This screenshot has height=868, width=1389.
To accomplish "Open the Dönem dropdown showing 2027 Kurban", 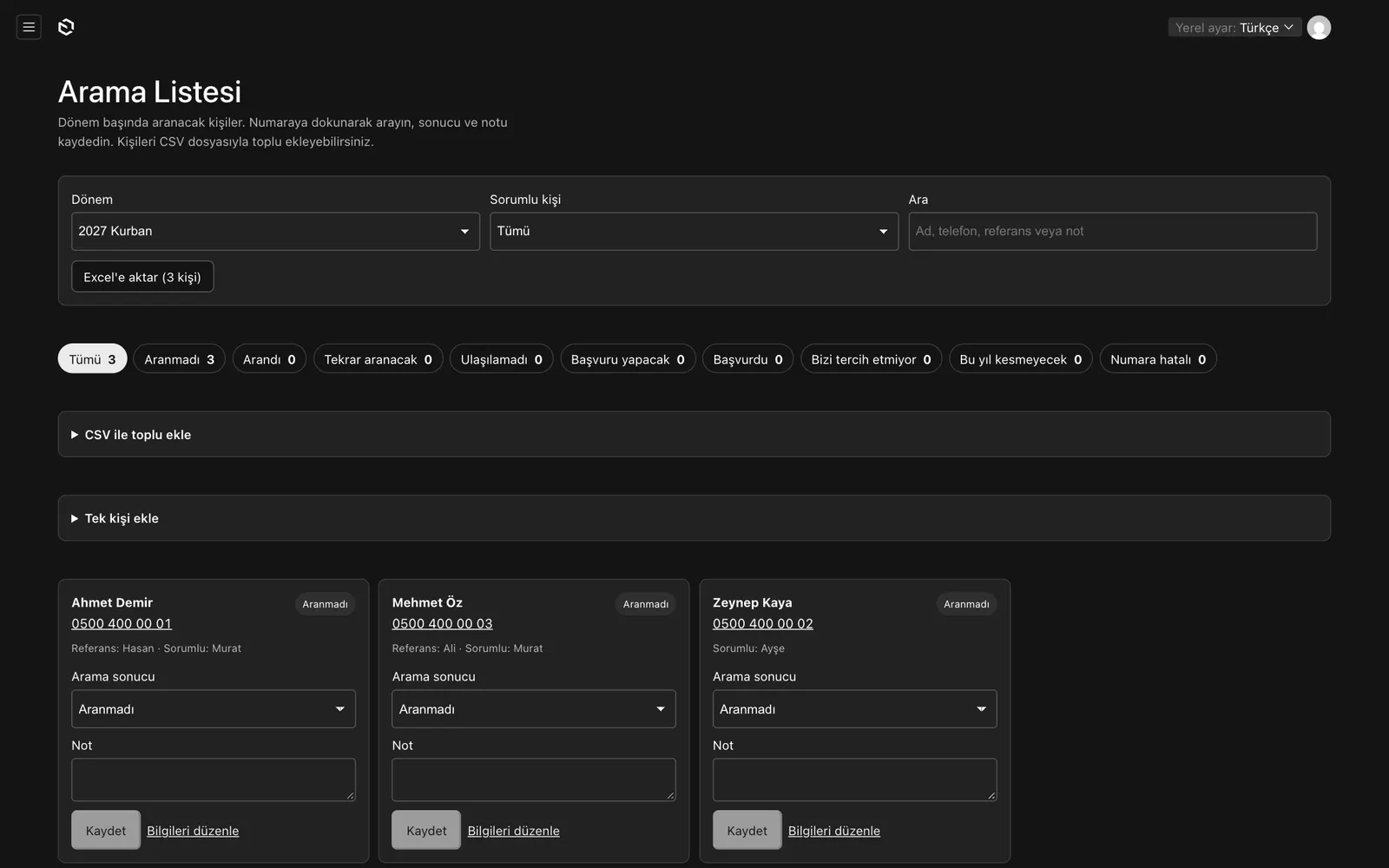I will pos(275,231).
